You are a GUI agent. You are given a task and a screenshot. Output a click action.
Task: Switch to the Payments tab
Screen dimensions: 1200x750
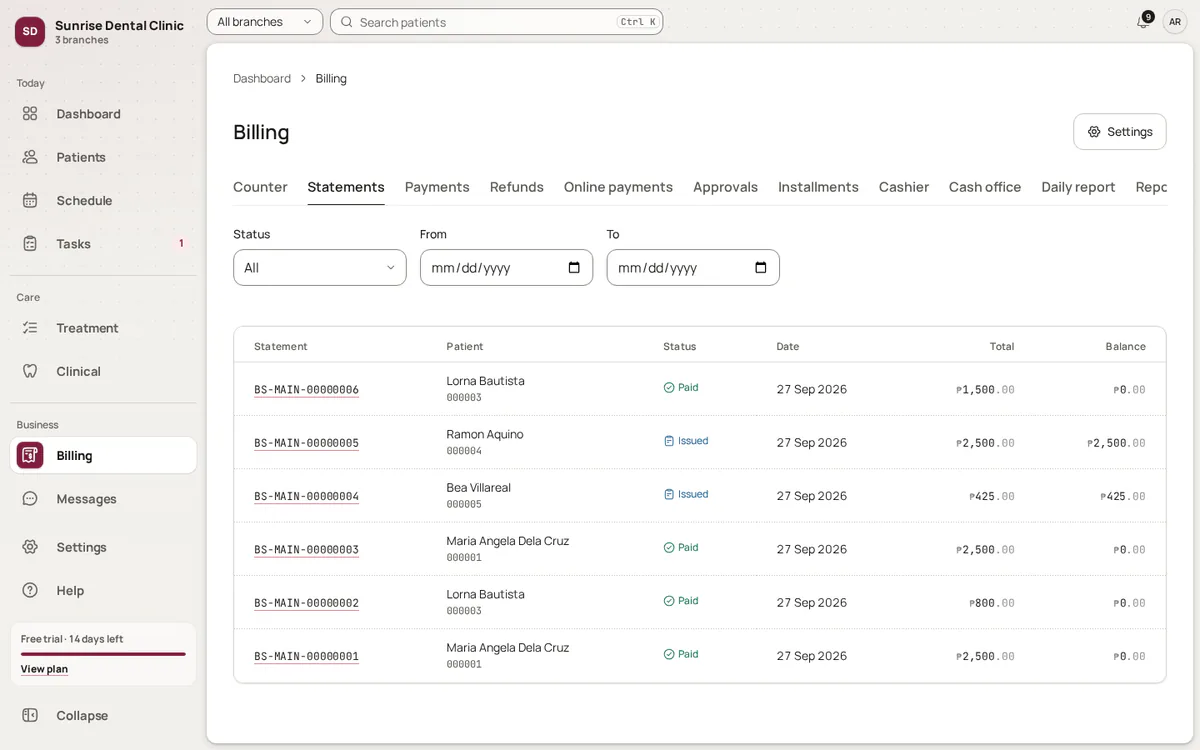(x=437, y=187)
